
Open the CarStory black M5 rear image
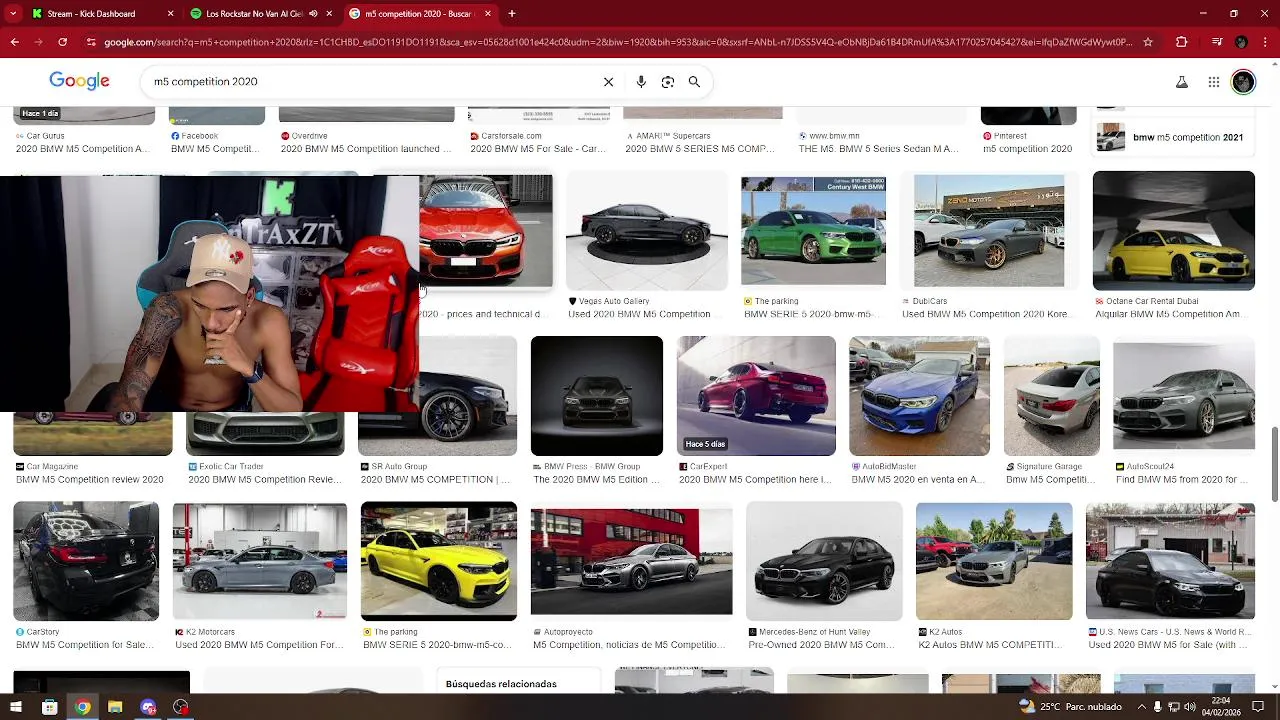coord(86,561)
